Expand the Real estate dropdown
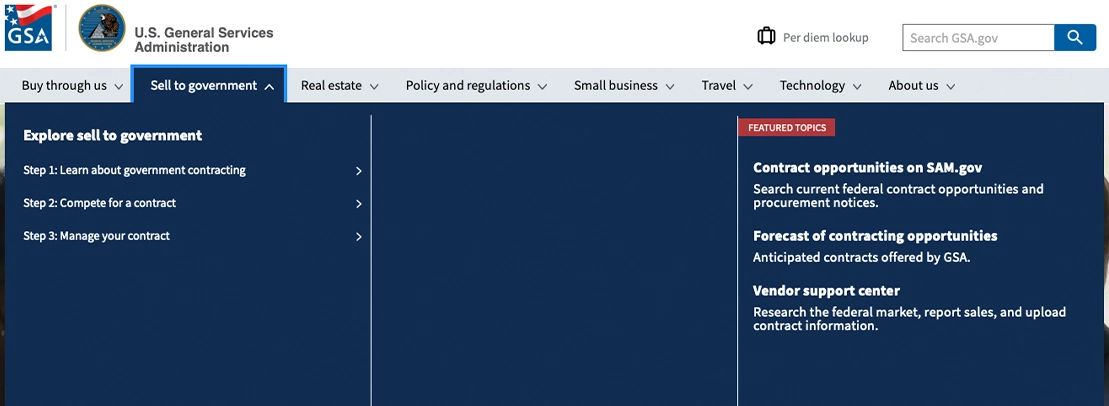This screenshot has height=406, width=1109. coord(339,86)
